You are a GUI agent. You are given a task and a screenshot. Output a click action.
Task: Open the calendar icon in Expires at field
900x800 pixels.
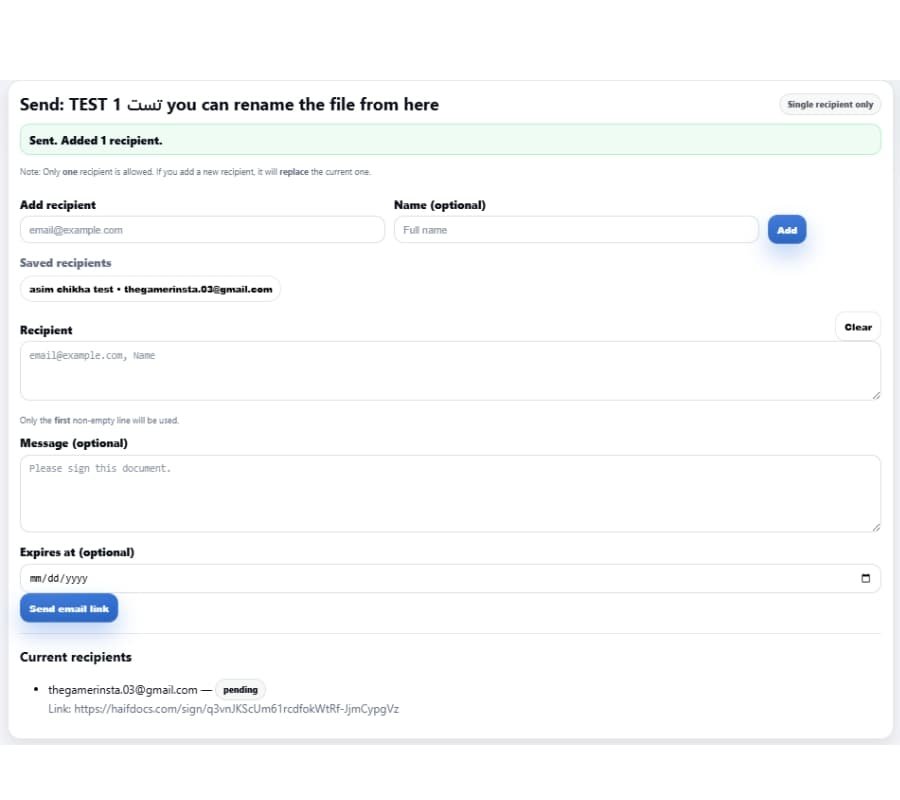[866, 578]
